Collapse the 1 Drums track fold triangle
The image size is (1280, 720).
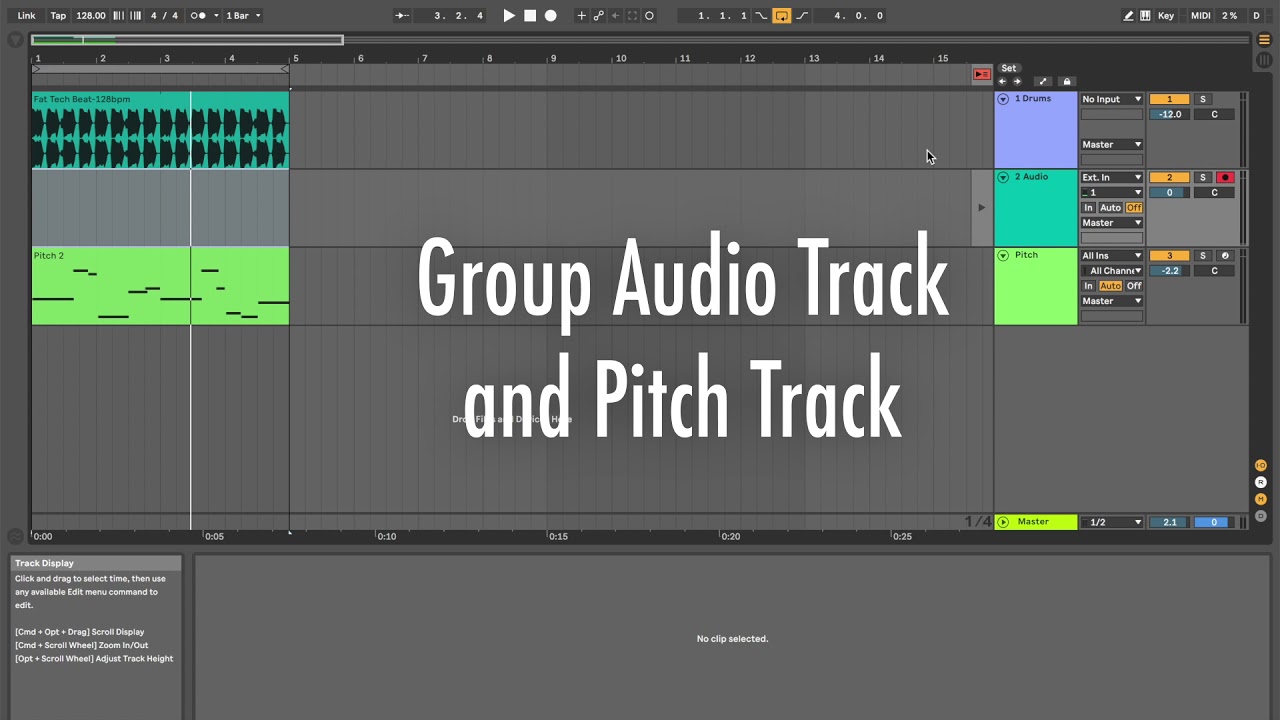click(1003, 99)
